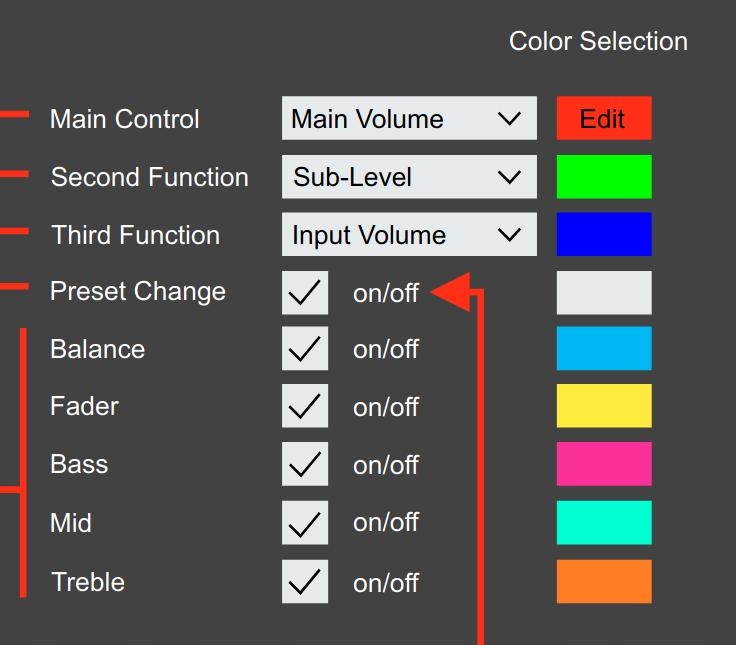736x645 pixels.
Task: Expand the Sub-Level dropdown
Action: pyautogui.click(x=408, y=177)
